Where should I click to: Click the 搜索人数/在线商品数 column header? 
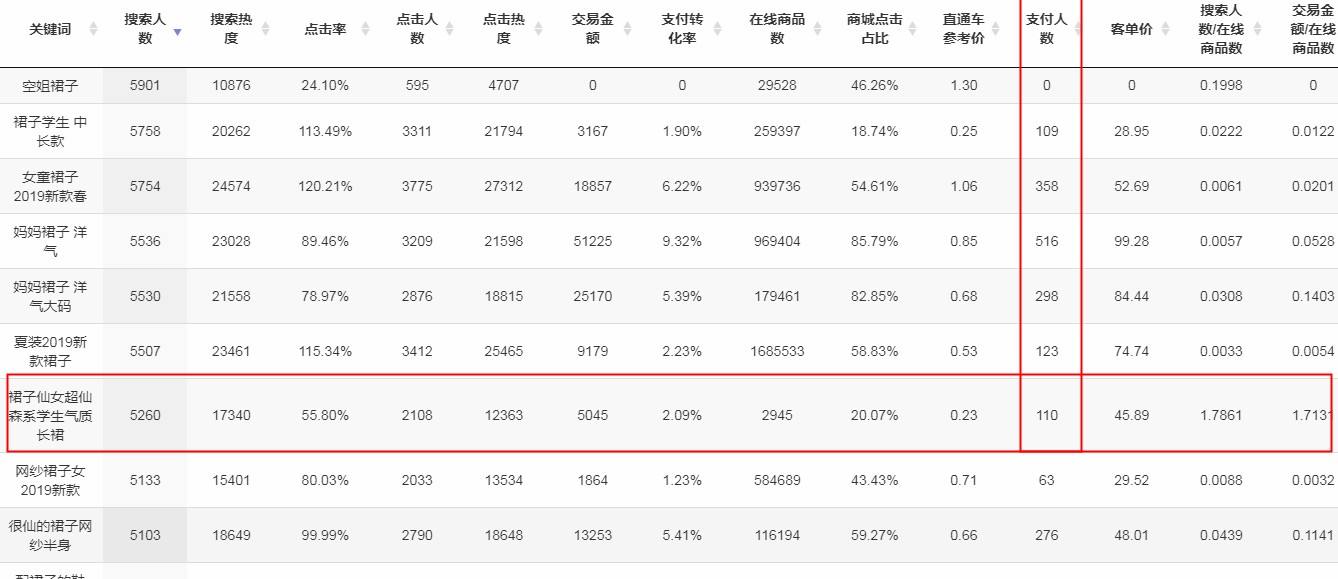point(1220,29)
